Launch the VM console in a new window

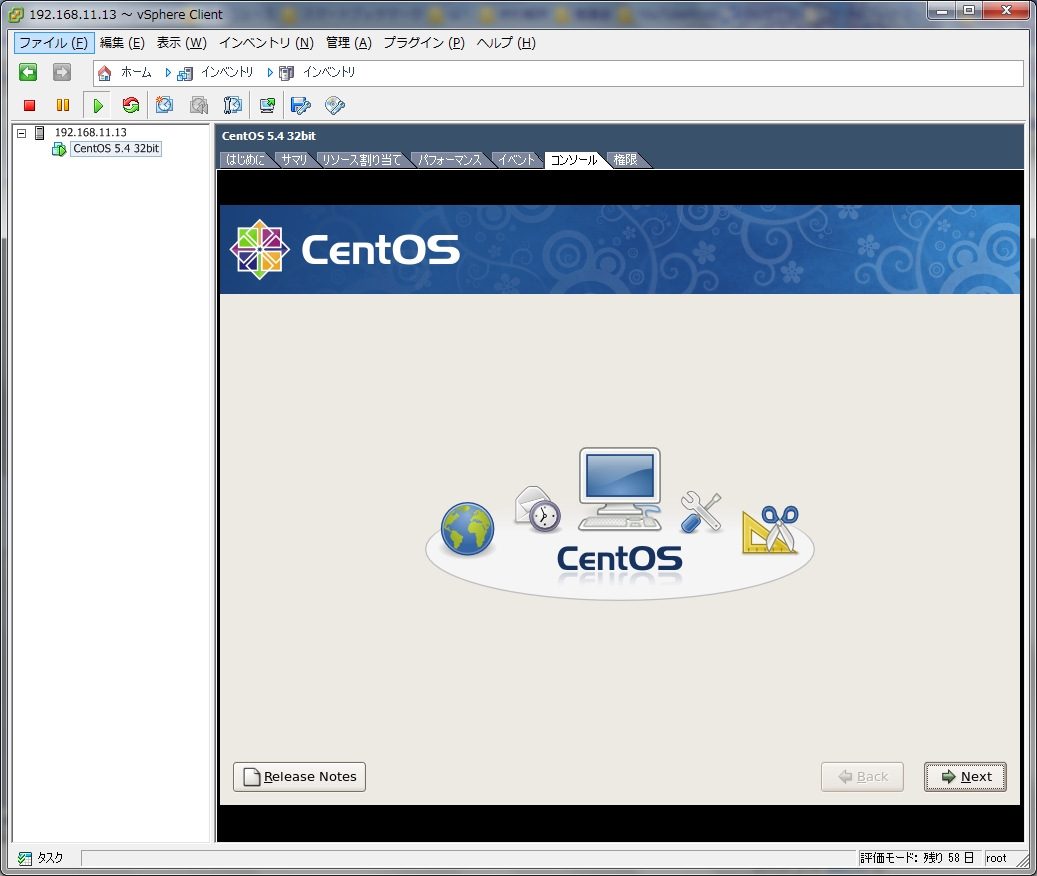click(267, 105)
